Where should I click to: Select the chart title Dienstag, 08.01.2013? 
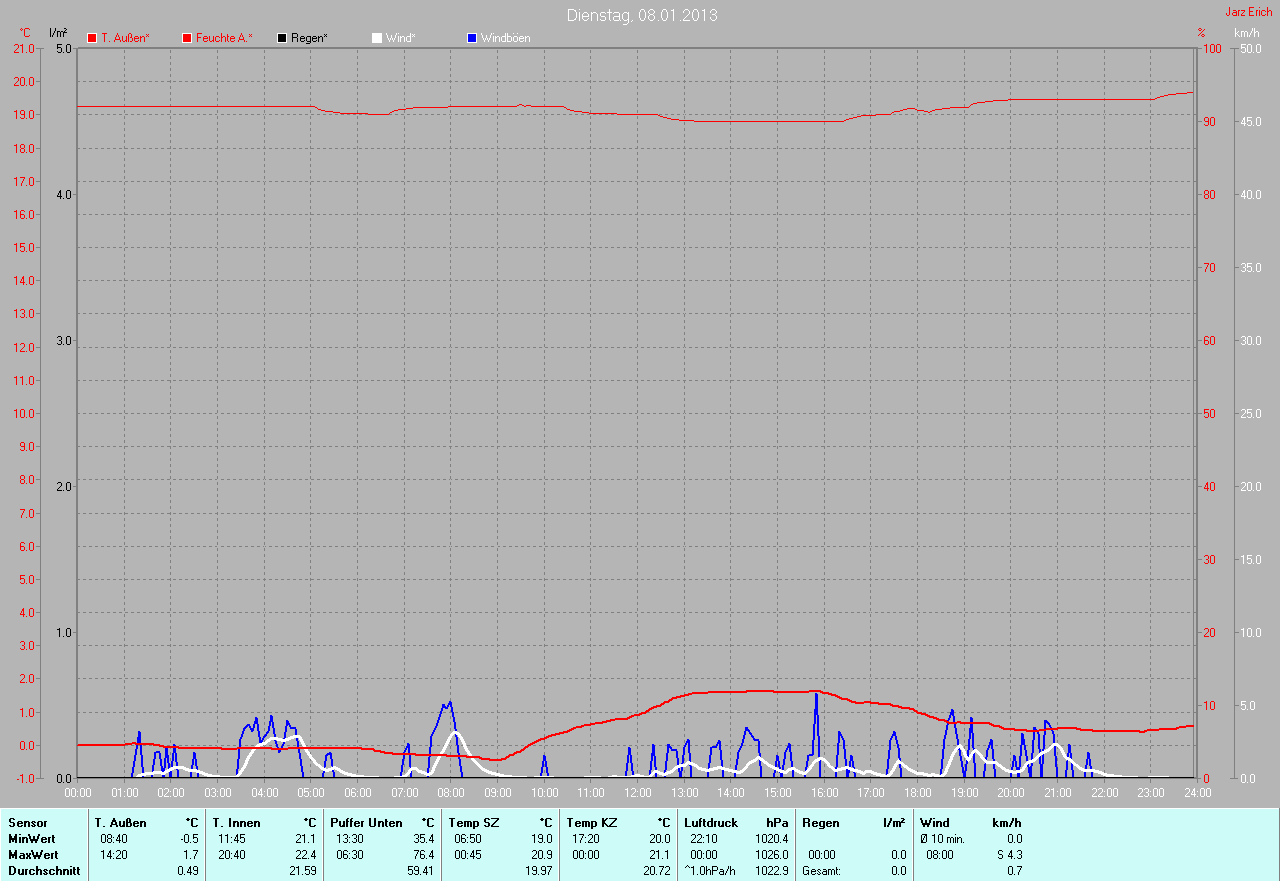point(641,15)
